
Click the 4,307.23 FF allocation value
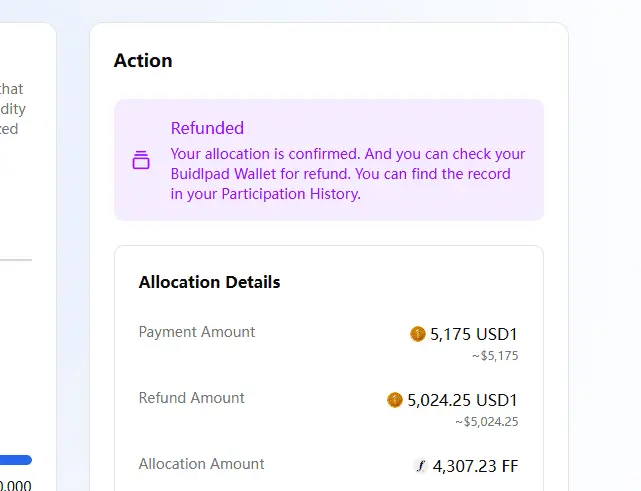tap(475, 466)
